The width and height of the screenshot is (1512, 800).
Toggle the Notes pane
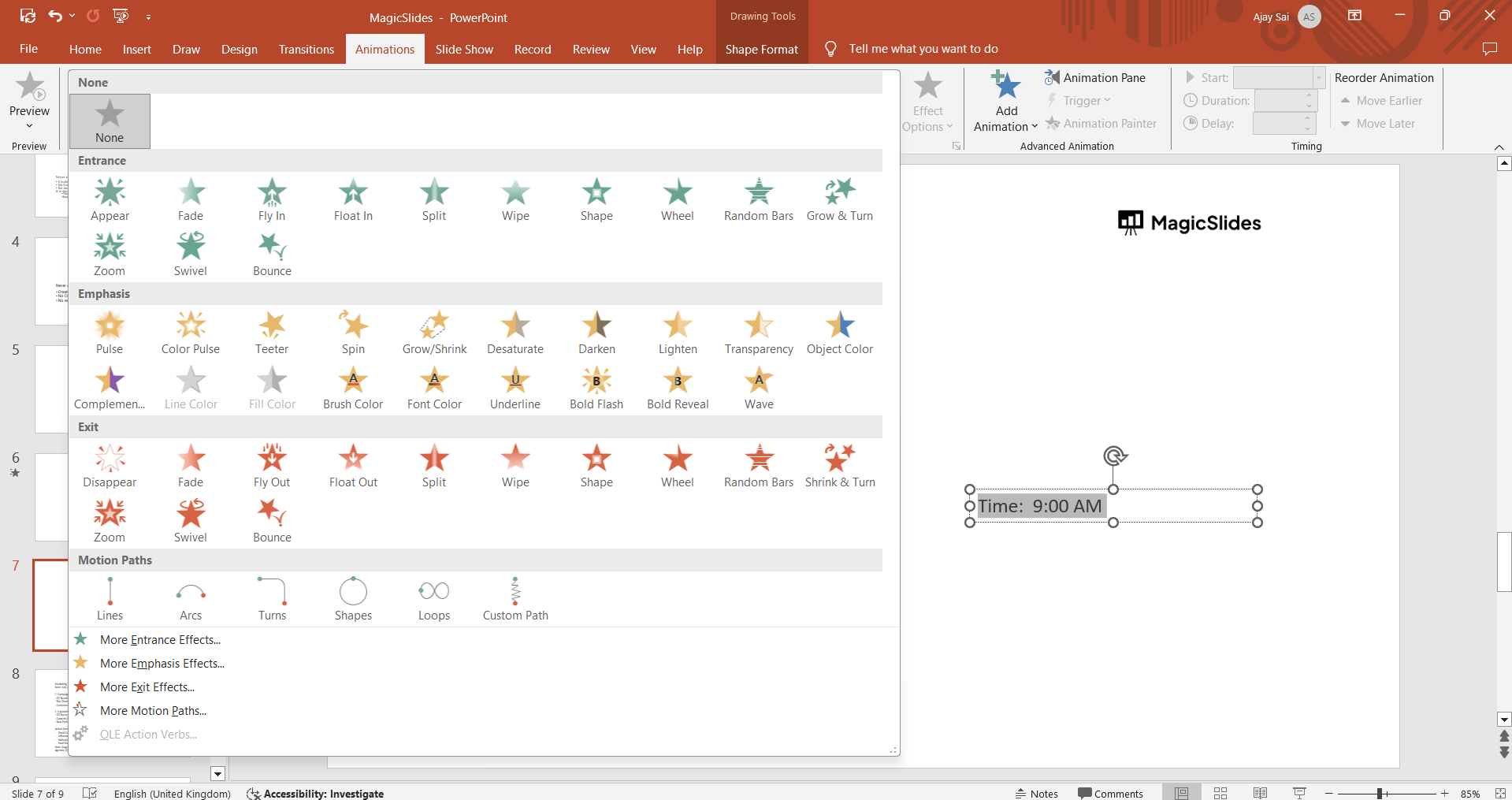[1036, 794]
